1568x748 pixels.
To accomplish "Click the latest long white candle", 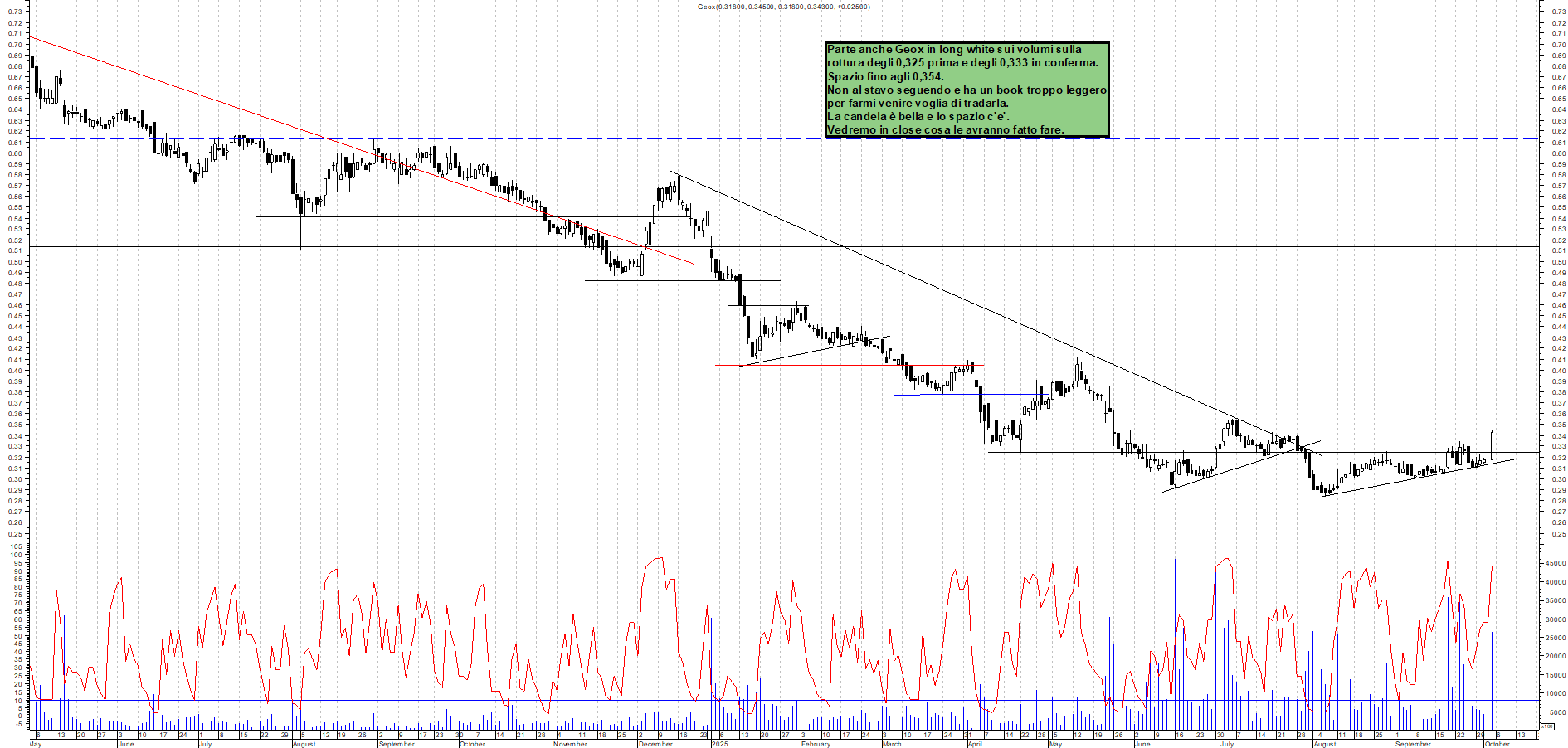I will click(1492, 444).
